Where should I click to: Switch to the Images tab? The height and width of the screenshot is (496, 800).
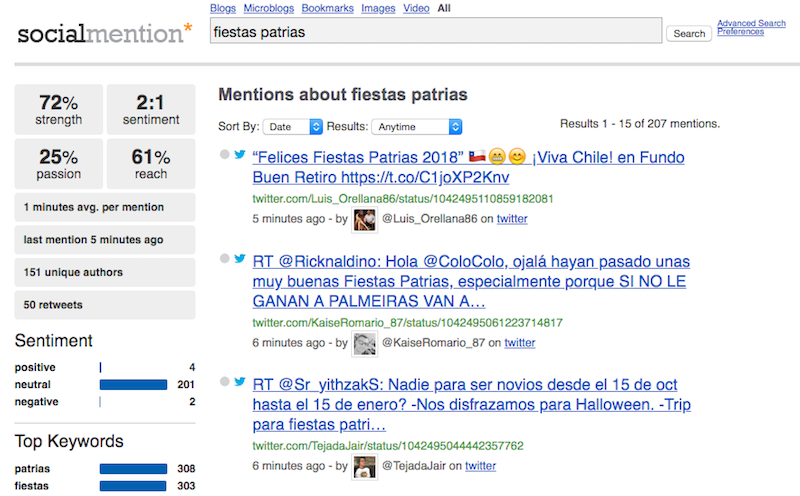point(378,8)
